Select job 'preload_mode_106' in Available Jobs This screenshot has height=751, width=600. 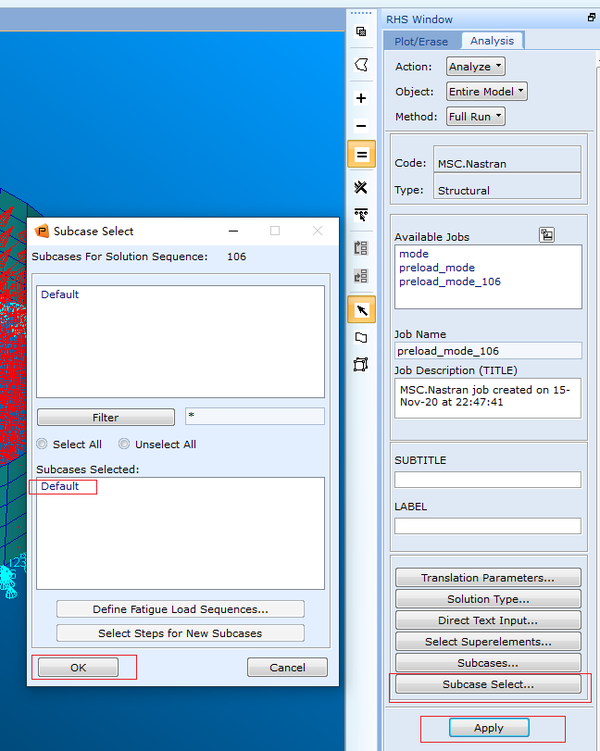(450, 282)
